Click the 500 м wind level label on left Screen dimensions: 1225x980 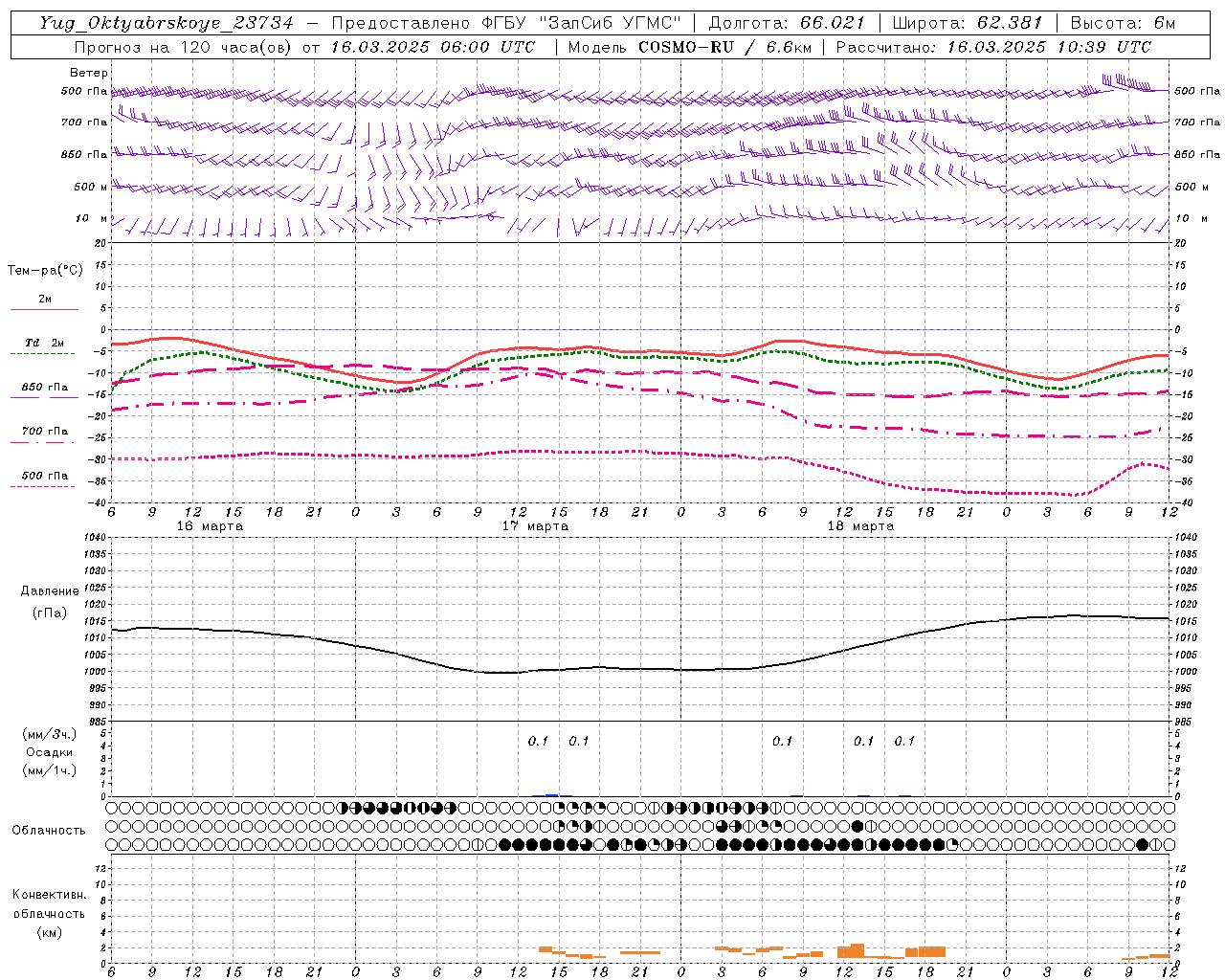(91, 187)
